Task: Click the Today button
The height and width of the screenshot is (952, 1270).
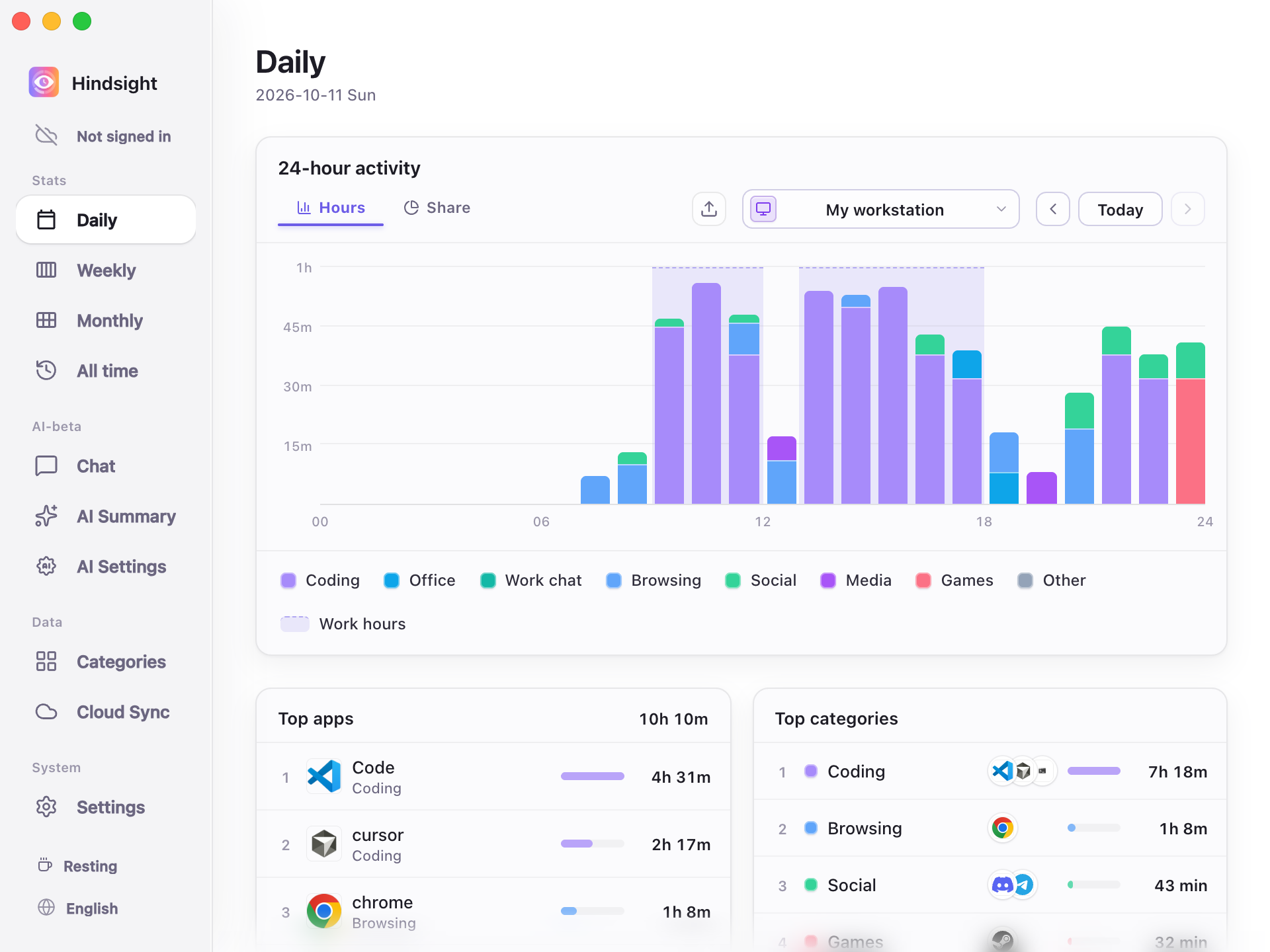Action: coord(1121,209)
